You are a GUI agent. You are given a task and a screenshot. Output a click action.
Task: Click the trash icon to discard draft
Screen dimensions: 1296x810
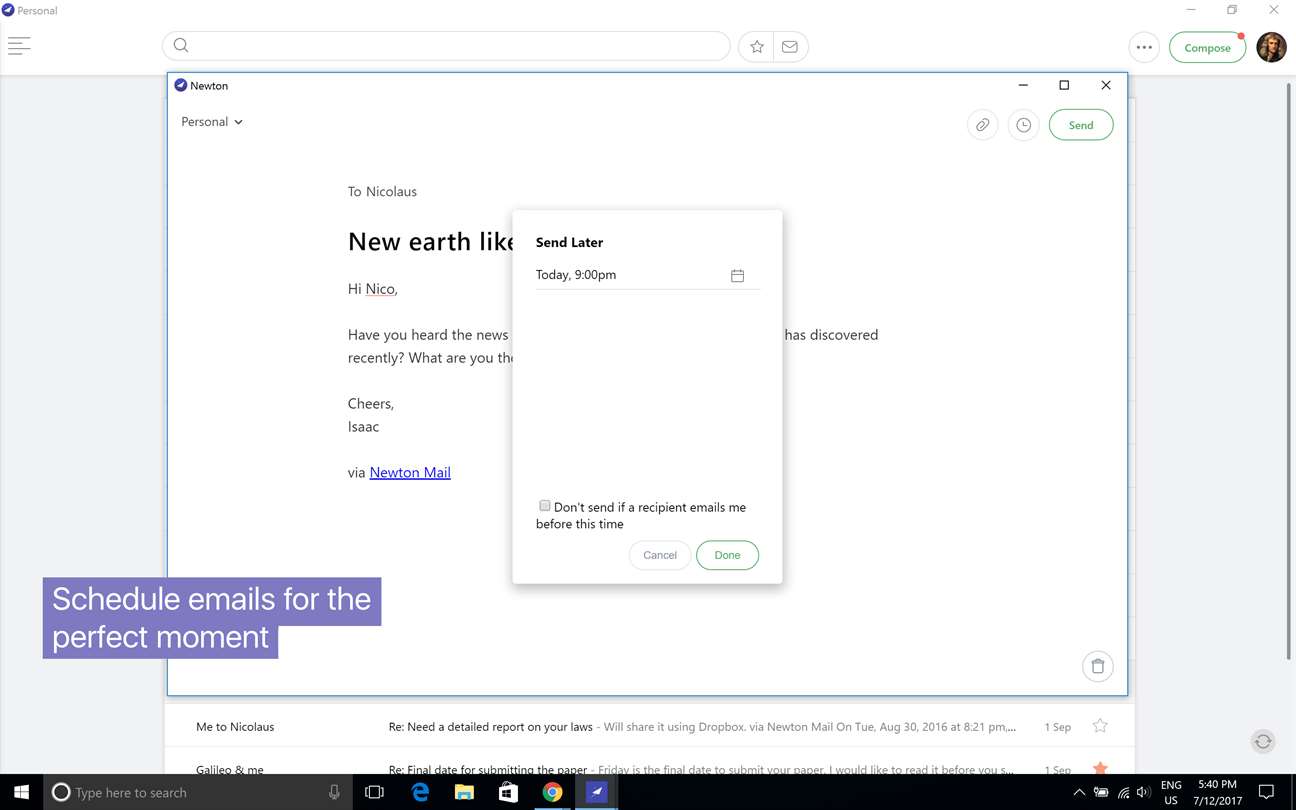1098,667
